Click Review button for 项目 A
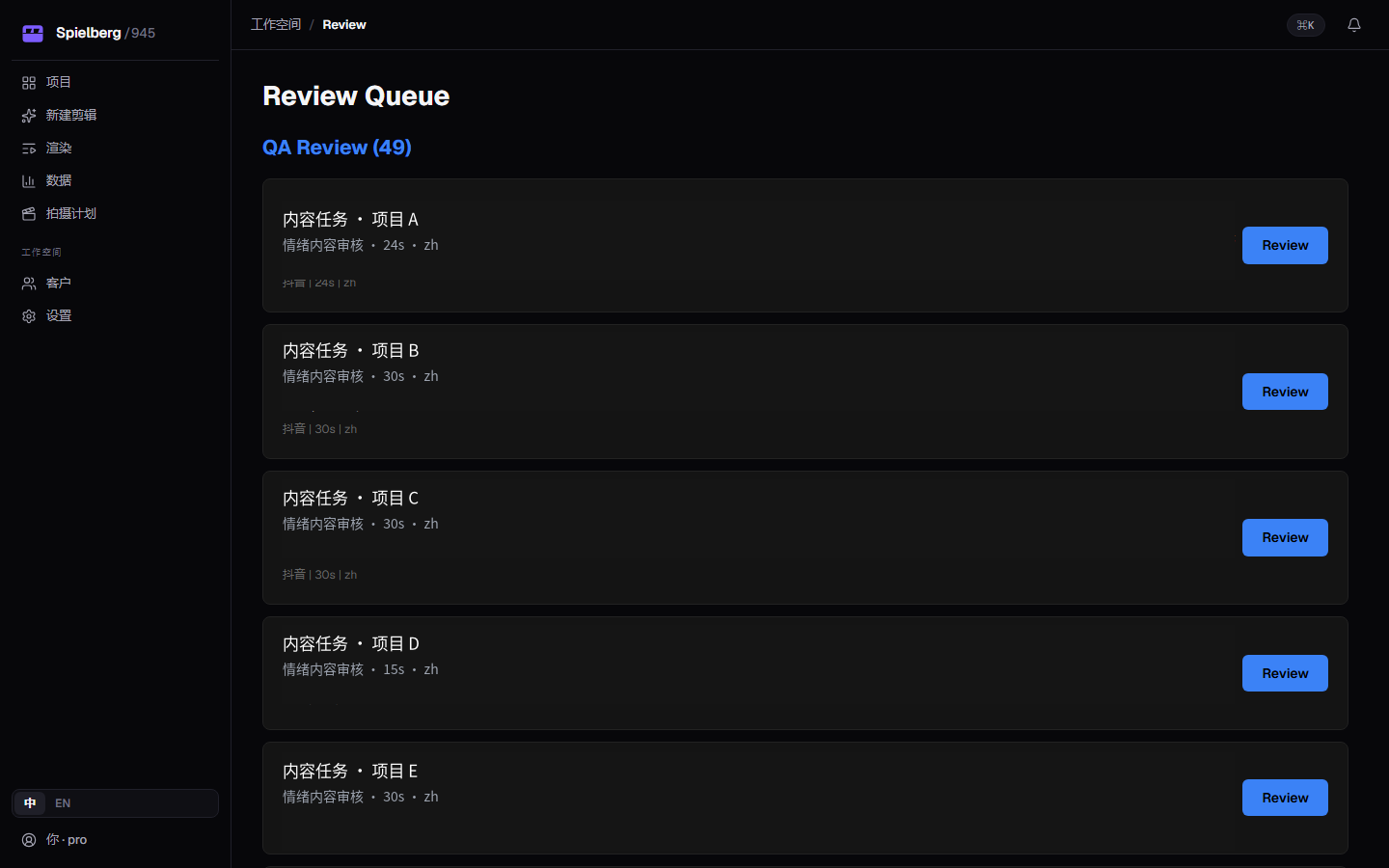 [x=1285, y=245]
